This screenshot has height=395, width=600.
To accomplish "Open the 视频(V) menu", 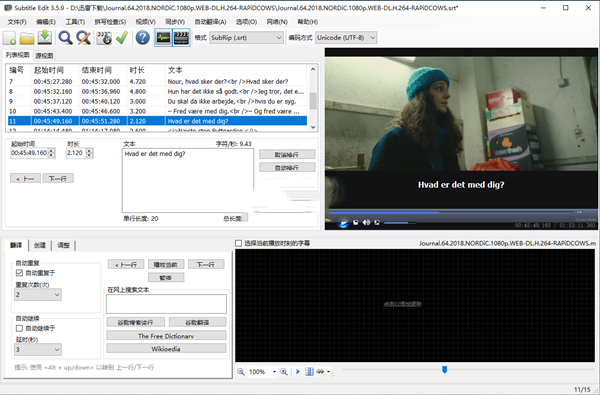I will coord(145,22).
